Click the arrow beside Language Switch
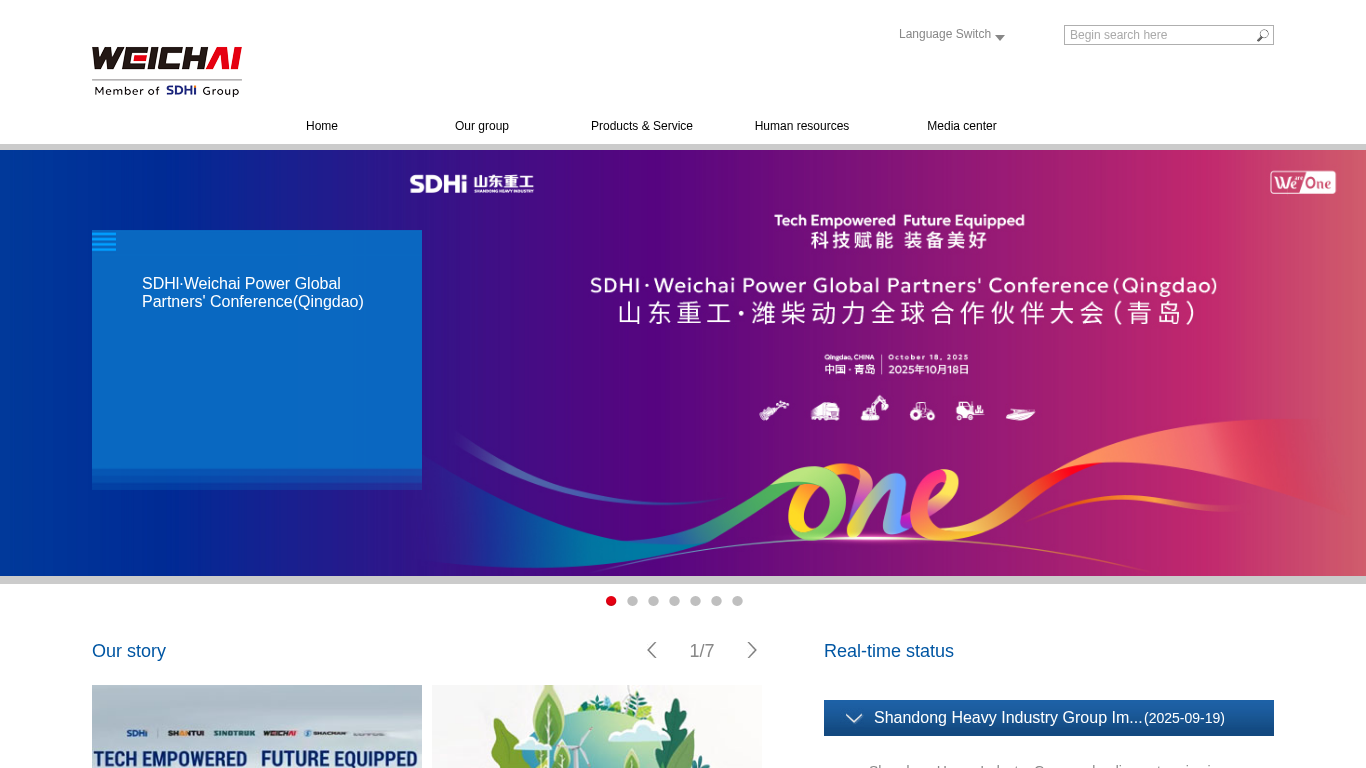Viewport: 1366px width, 768px height. (x=1000, y=37)
